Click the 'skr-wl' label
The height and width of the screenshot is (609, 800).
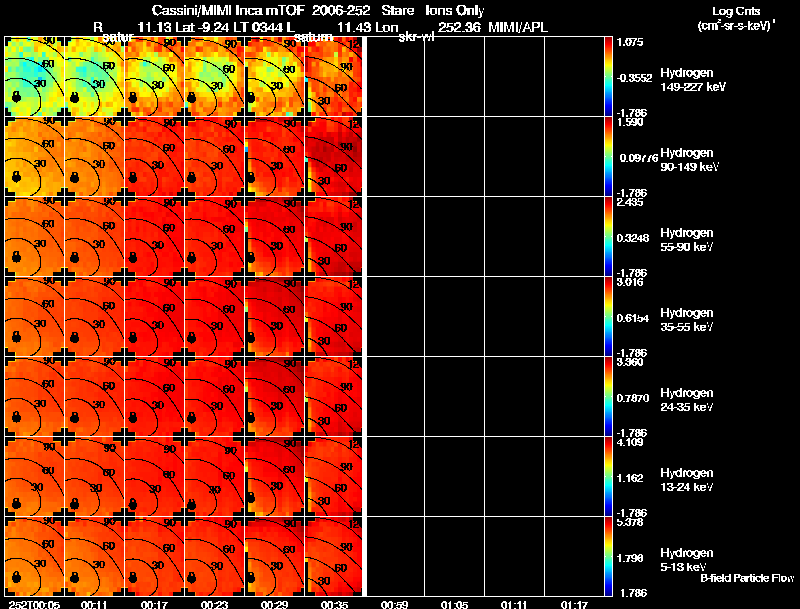[416, 37]
